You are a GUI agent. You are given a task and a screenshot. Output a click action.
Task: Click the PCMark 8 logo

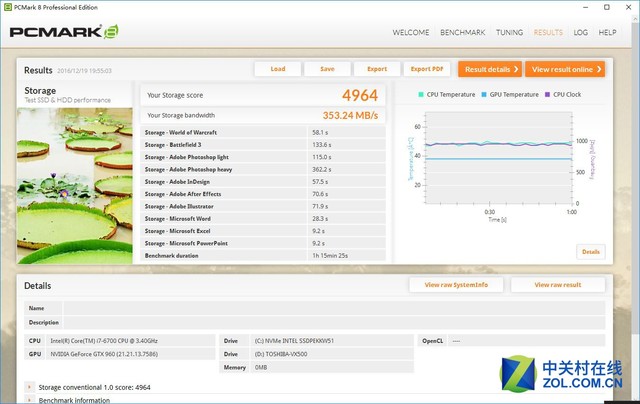[64, 32]
